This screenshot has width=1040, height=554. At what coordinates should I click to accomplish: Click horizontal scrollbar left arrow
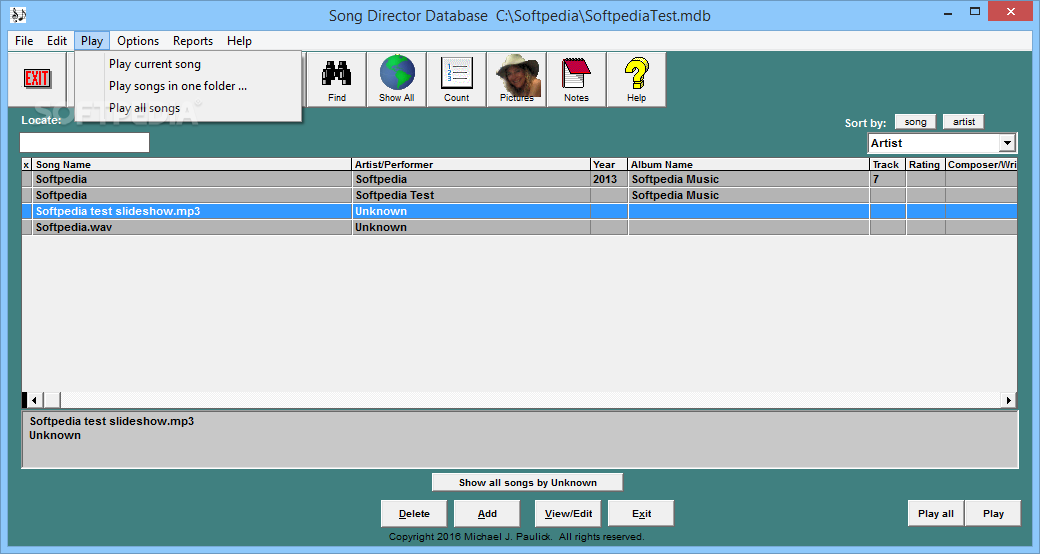34,400
